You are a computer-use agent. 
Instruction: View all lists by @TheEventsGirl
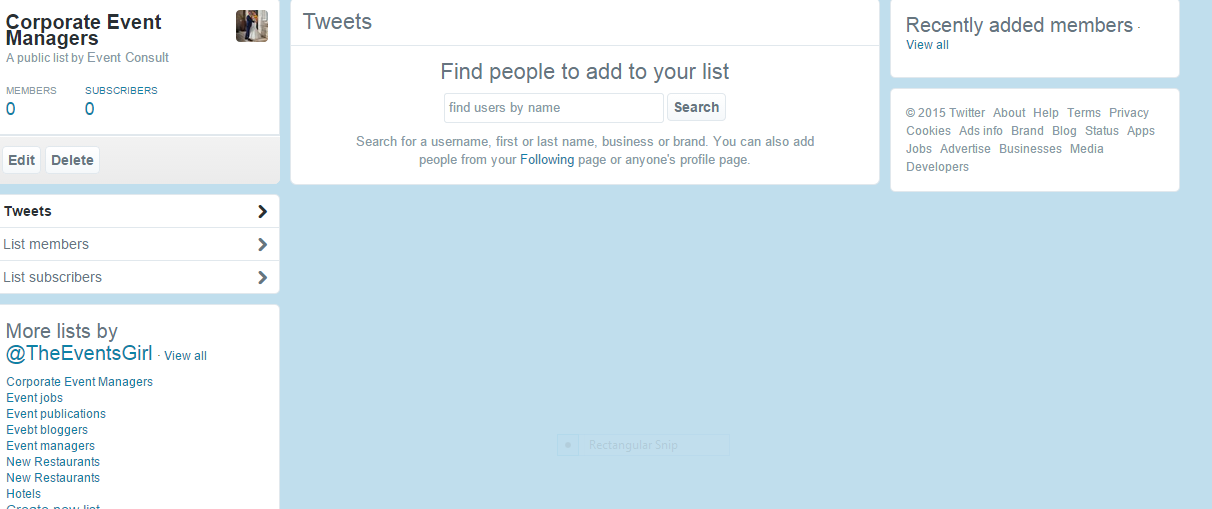click(185, 356)
